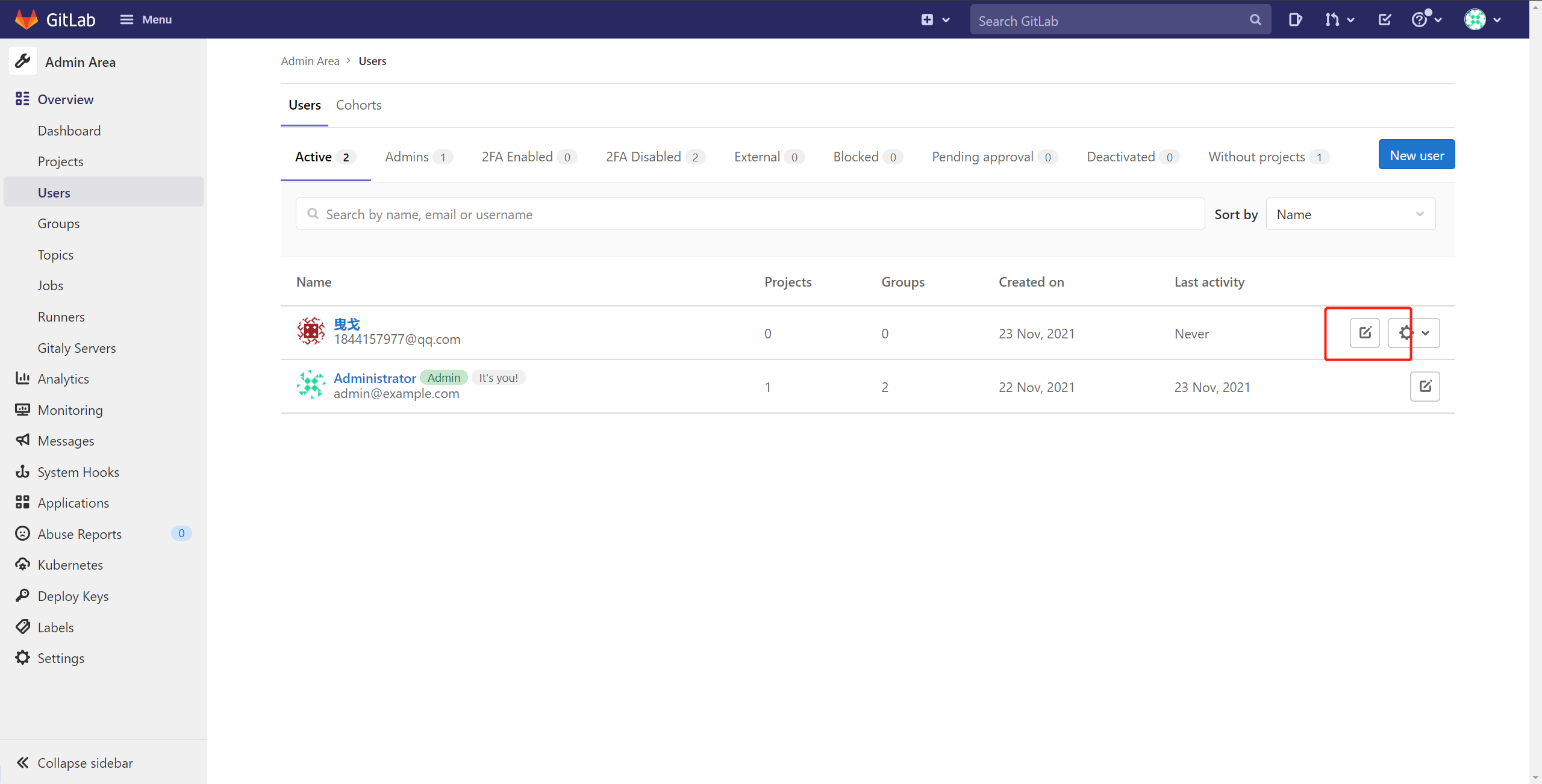Click the search magnifier in Search GitLab
Viewport: 1542px width, 784px height.
[1255, 20]
